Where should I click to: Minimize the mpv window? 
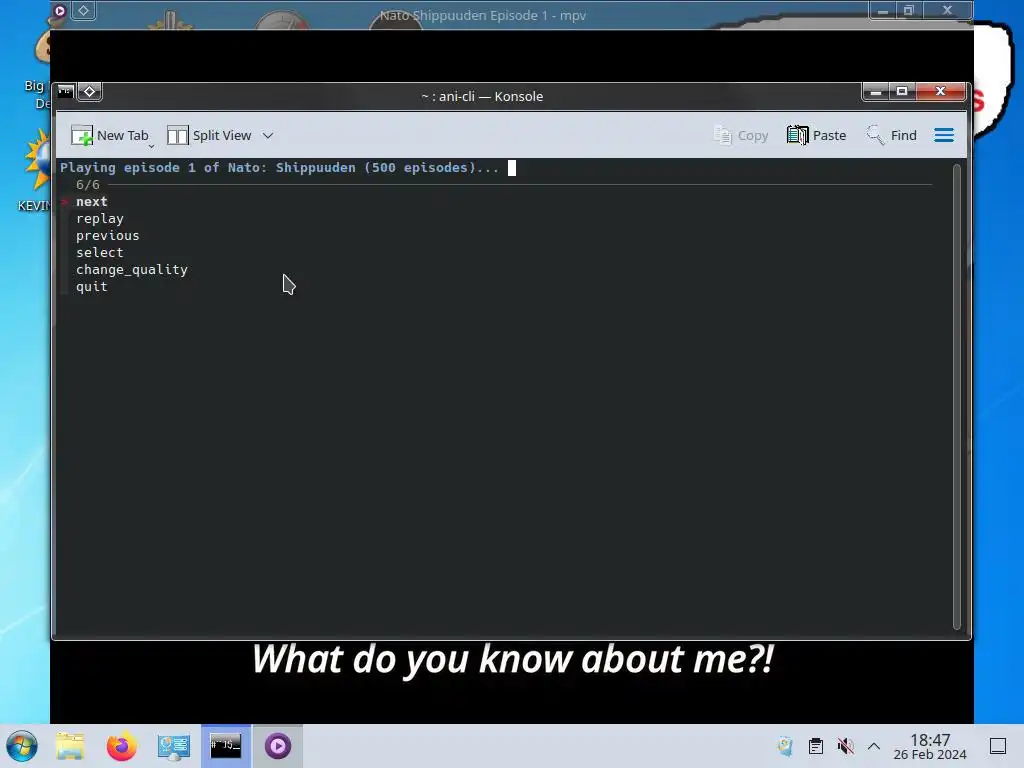pos(882,10)
